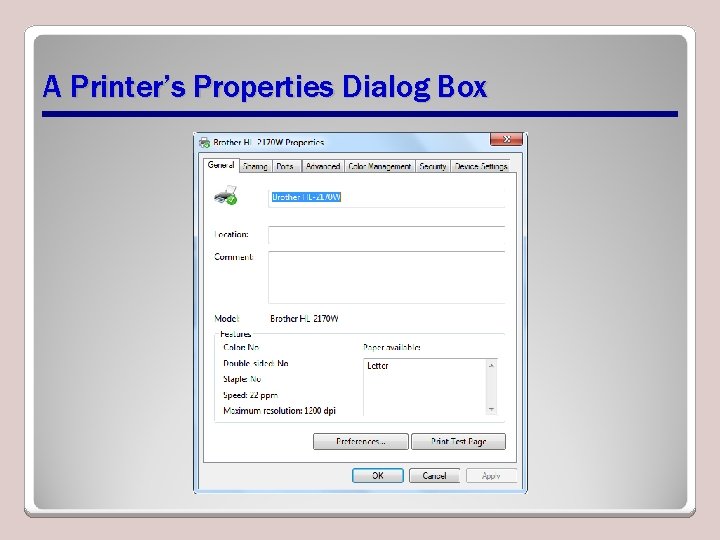This screenshot has width=720, height=540.
Task: Click the Comment text box
Action: click(x=386, y=277)
